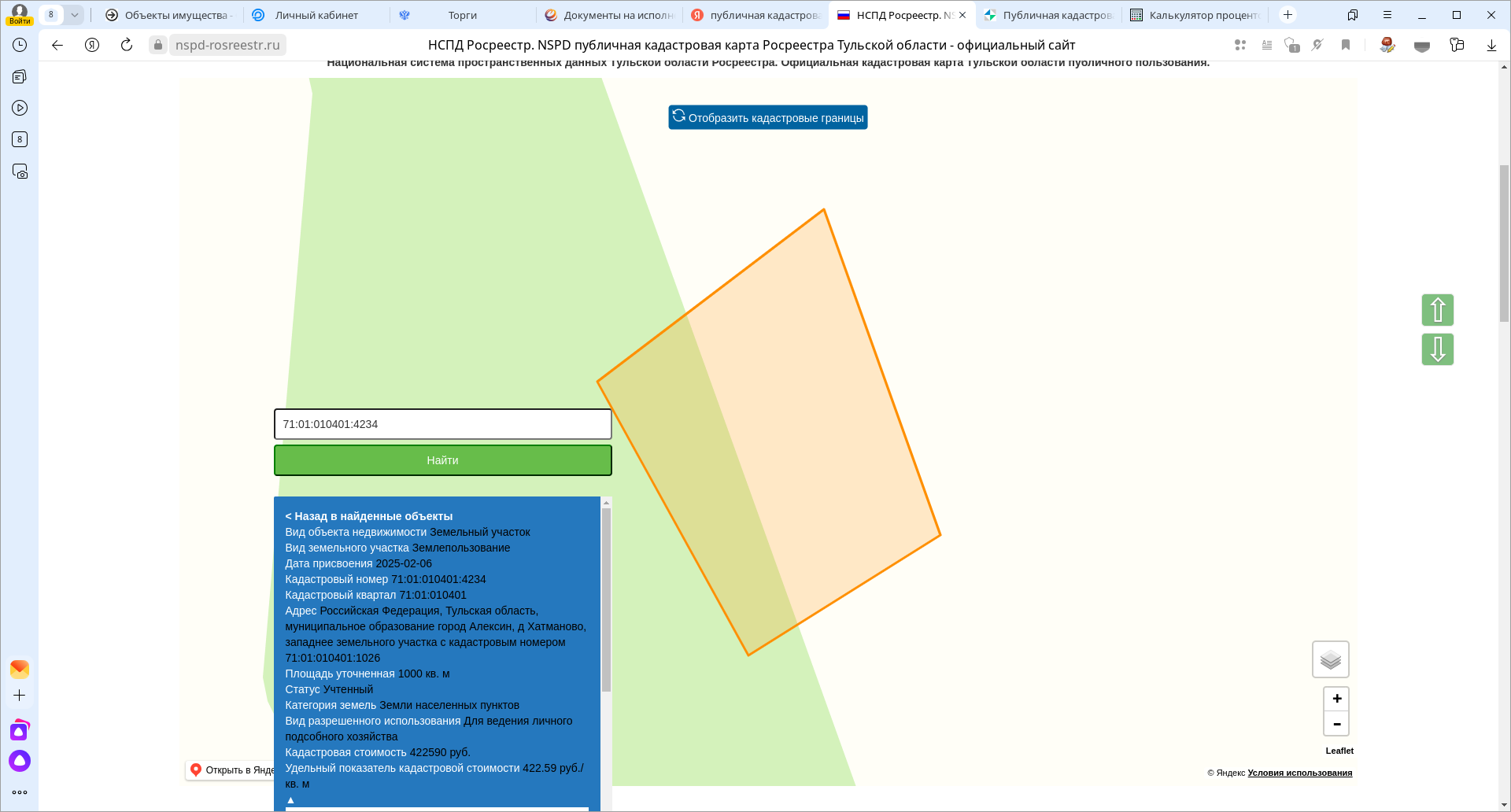Bookmark this page with the bookmark icon
Viewport: 1511px width, 812px height.
pos(1346,45)
